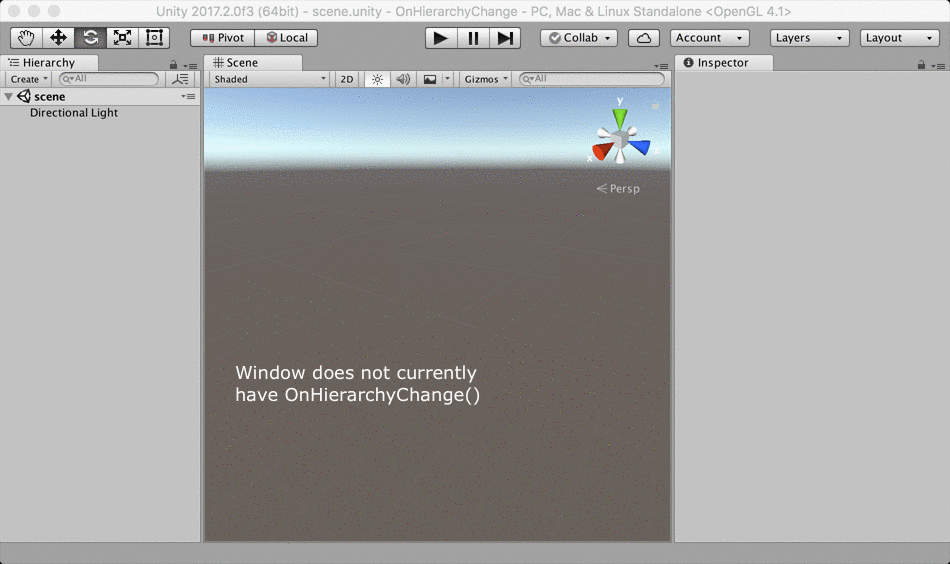The width and height of the screenshot is (950, 564).
Task: Click the Step frame button
Action: pos(505,38)
